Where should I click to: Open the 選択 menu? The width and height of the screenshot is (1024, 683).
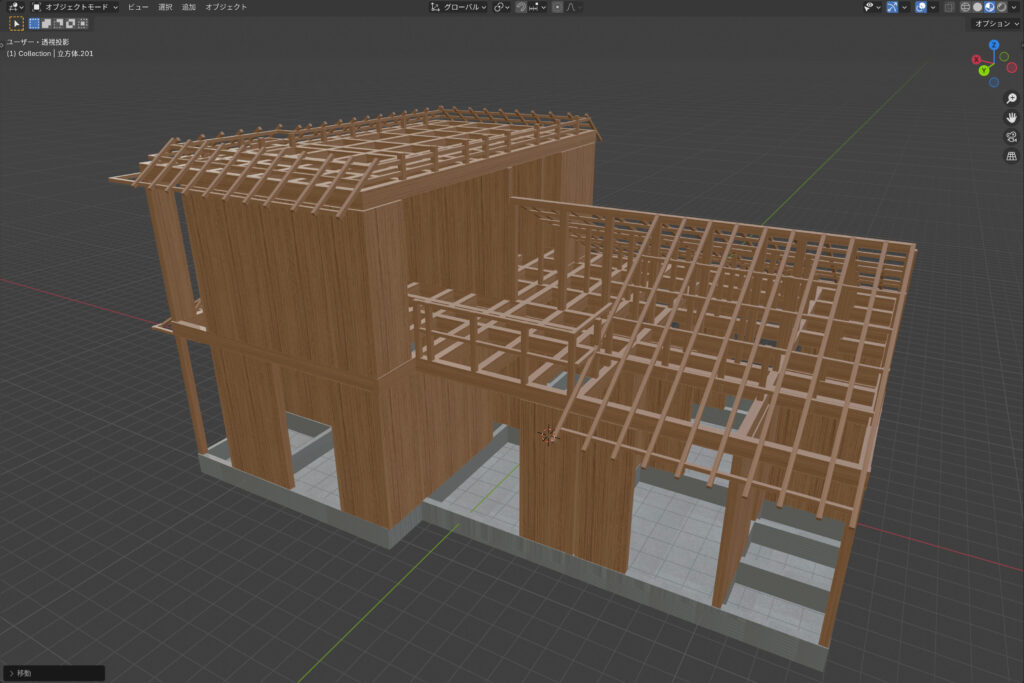165,7
